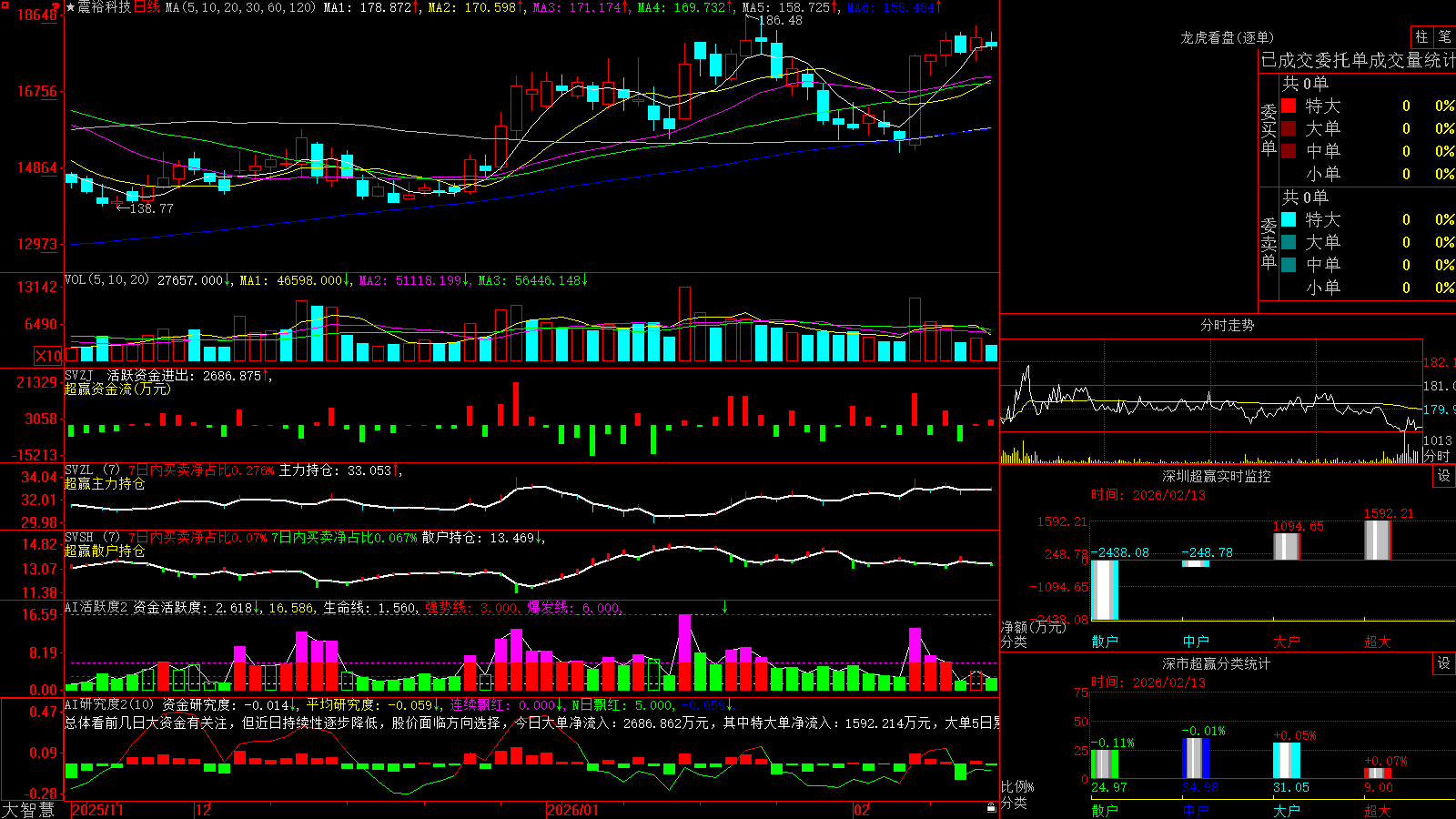Switch order view to 柱 (bar) mode
The height and width of the screenshot is (819, 1456).
click(1421, 37)
